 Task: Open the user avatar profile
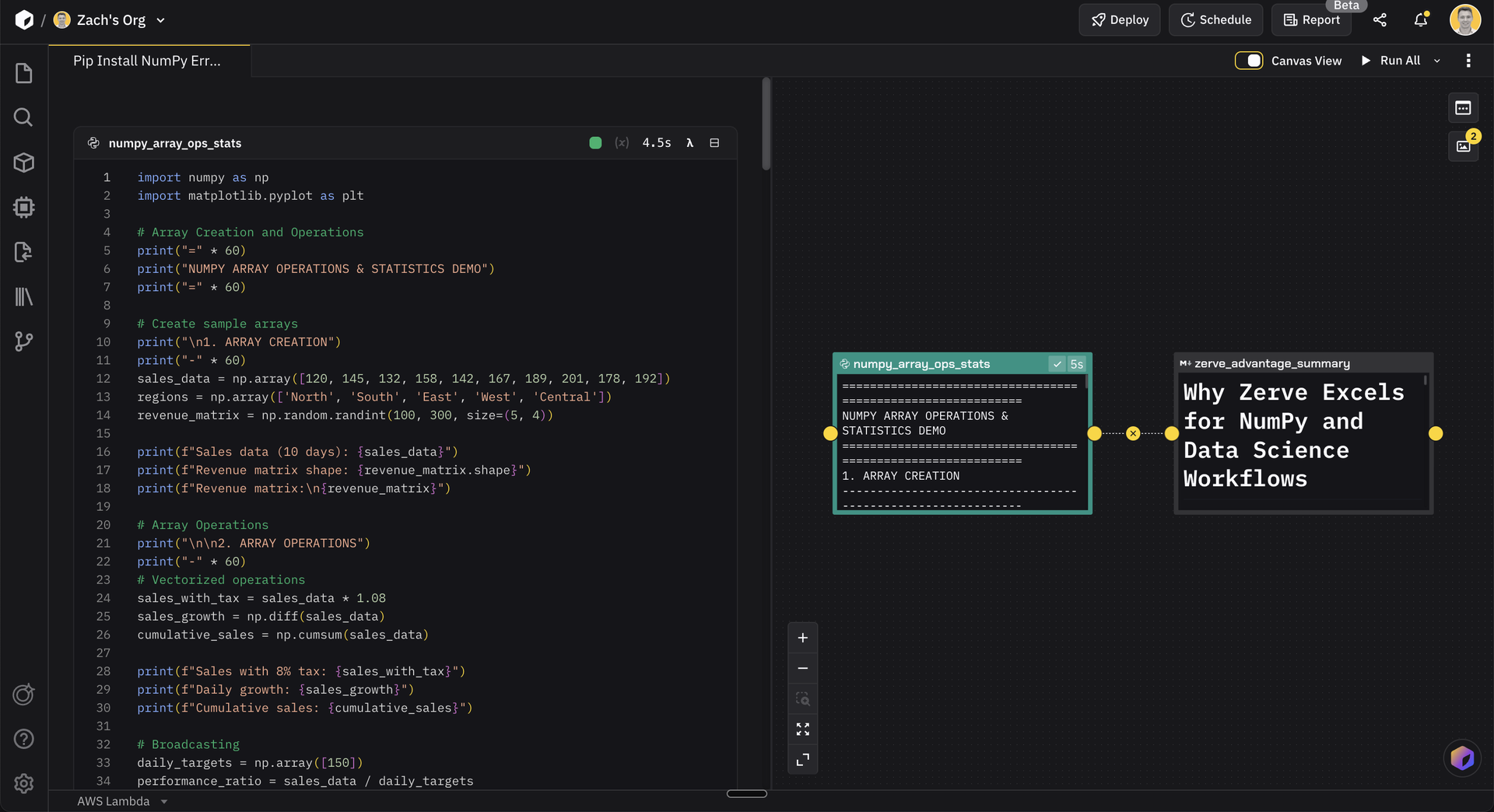click(1465, 20)
